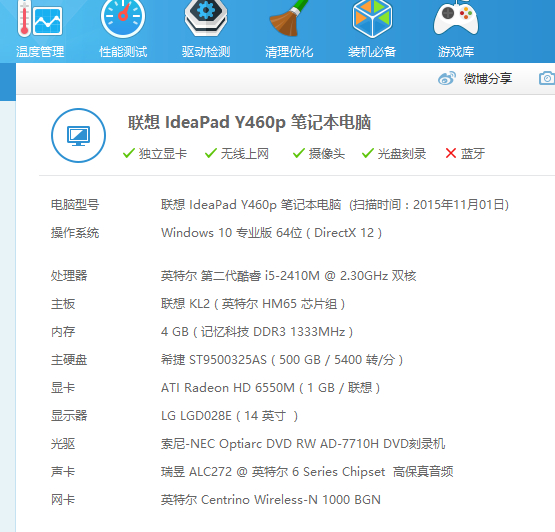Click the 联想 IdeaPad Y460p heading
Screen dimensions: 555x532
click(x=249, y=122)
